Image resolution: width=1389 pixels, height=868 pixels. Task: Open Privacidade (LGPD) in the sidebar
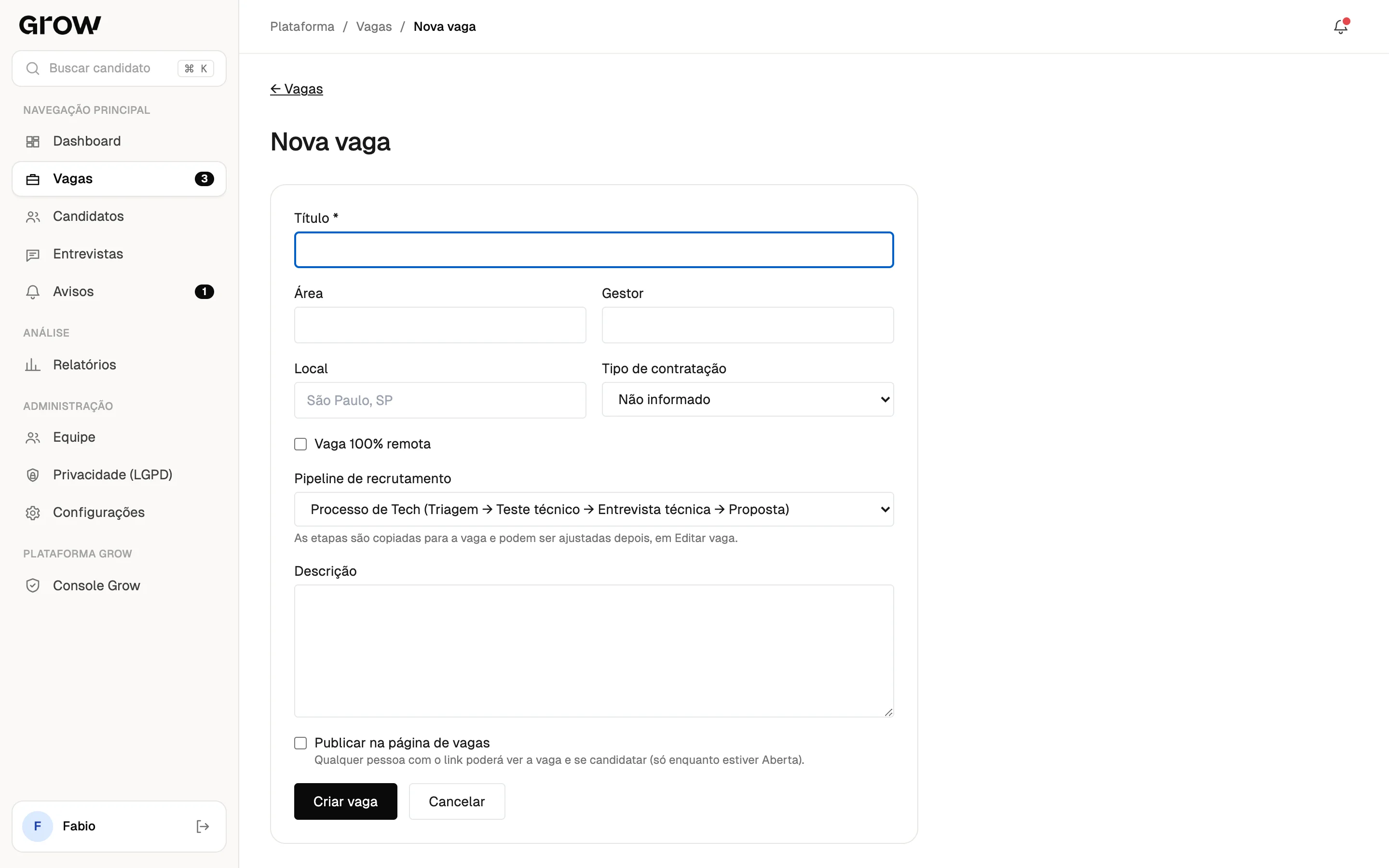coord(119,475)
